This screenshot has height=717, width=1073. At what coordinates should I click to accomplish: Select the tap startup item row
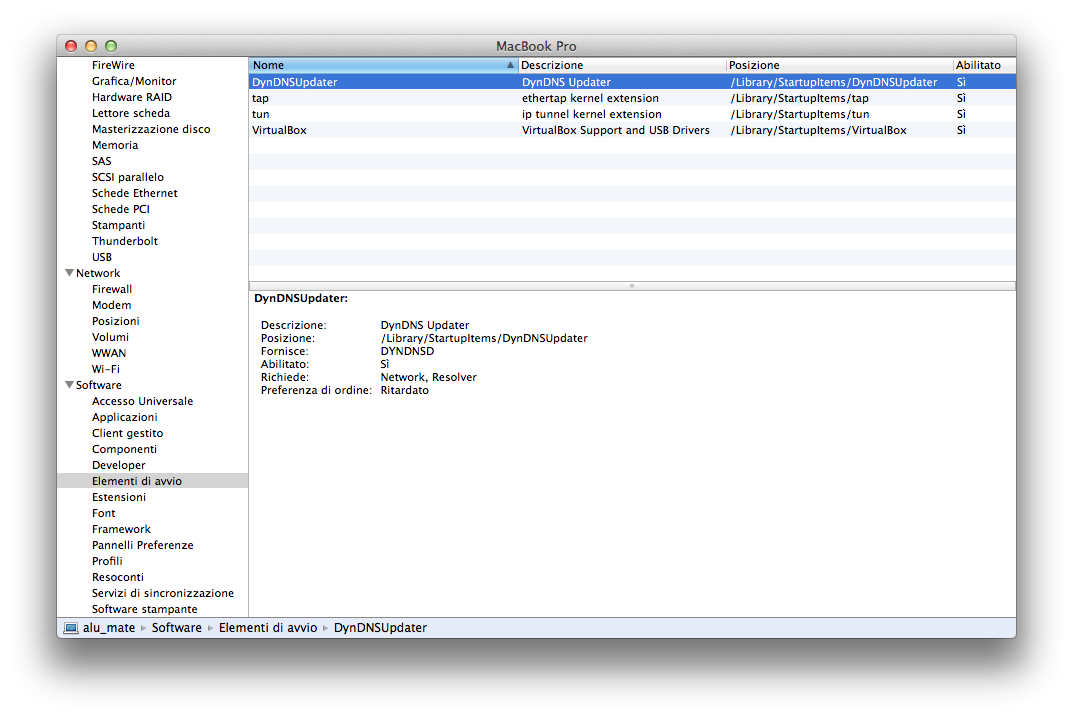pyautogui.click(x=632, y=98)
